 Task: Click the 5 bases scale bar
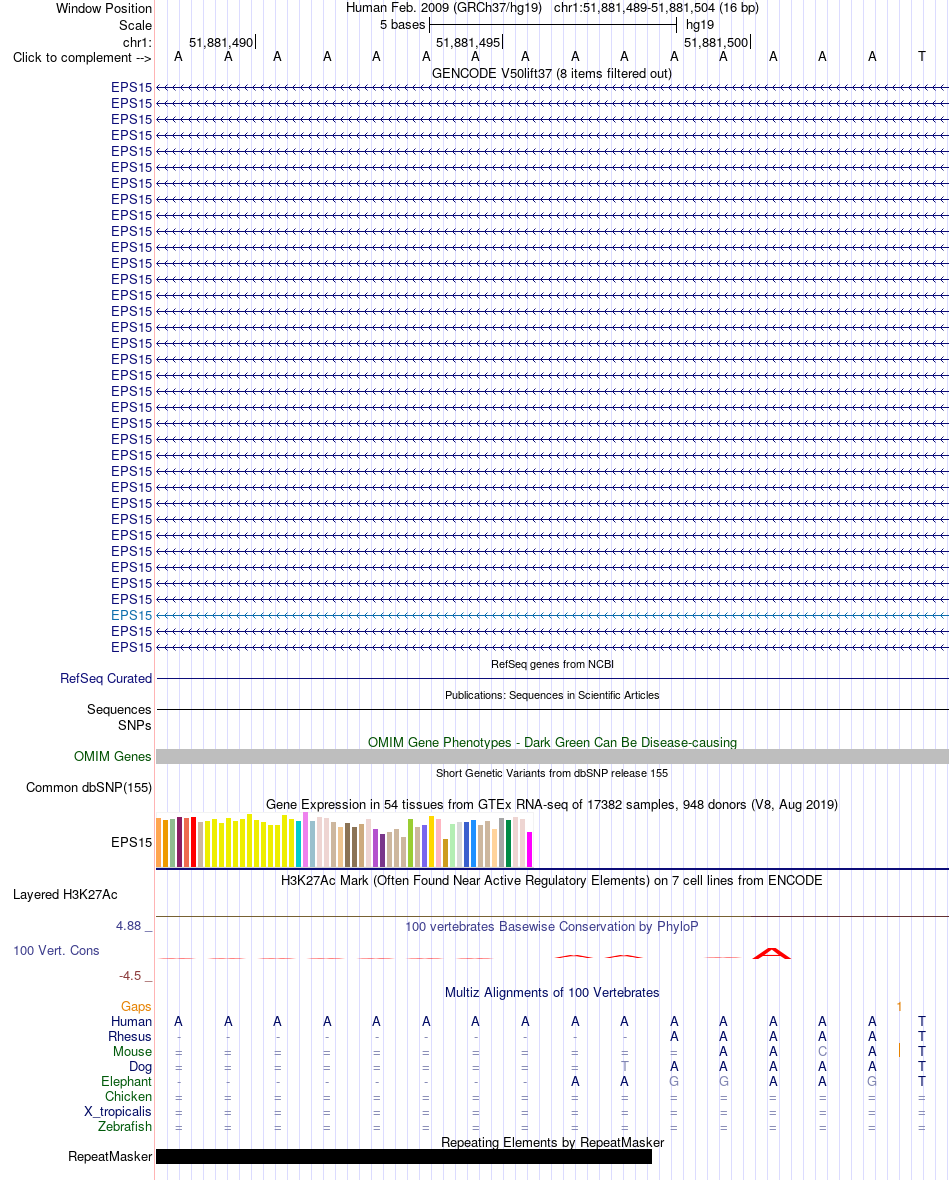(x=553, y=25)
